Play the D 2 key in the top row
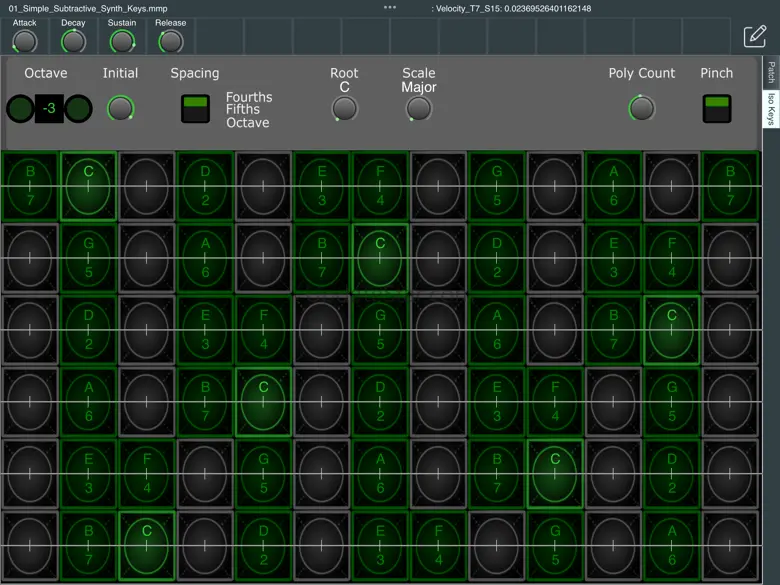 coord(205,186)
